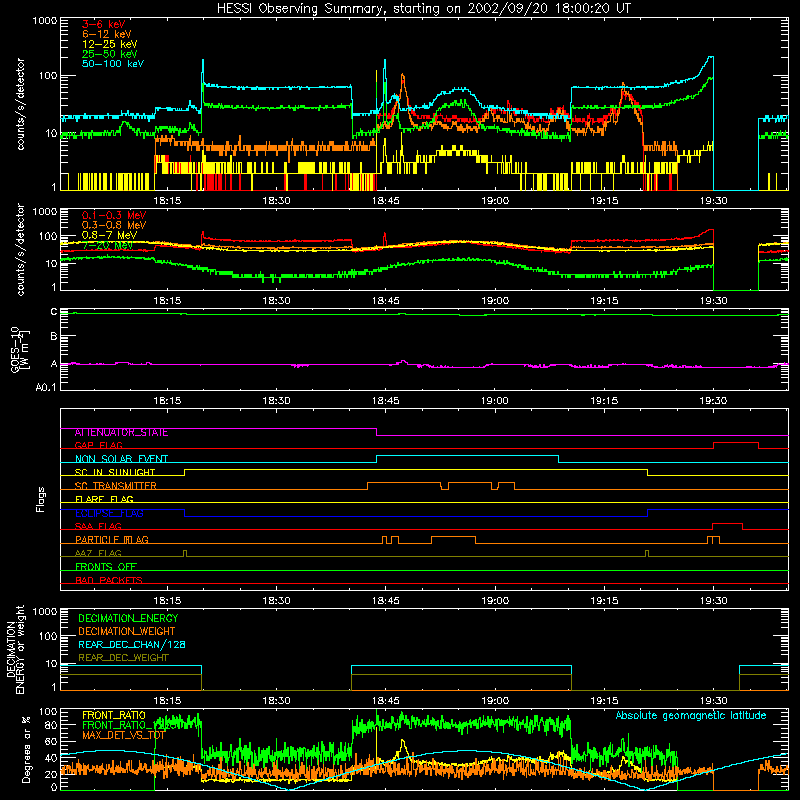Click the ATTENUATOR_STATE flag label
This screenshot has height=800, width=800.
[121, 433]
